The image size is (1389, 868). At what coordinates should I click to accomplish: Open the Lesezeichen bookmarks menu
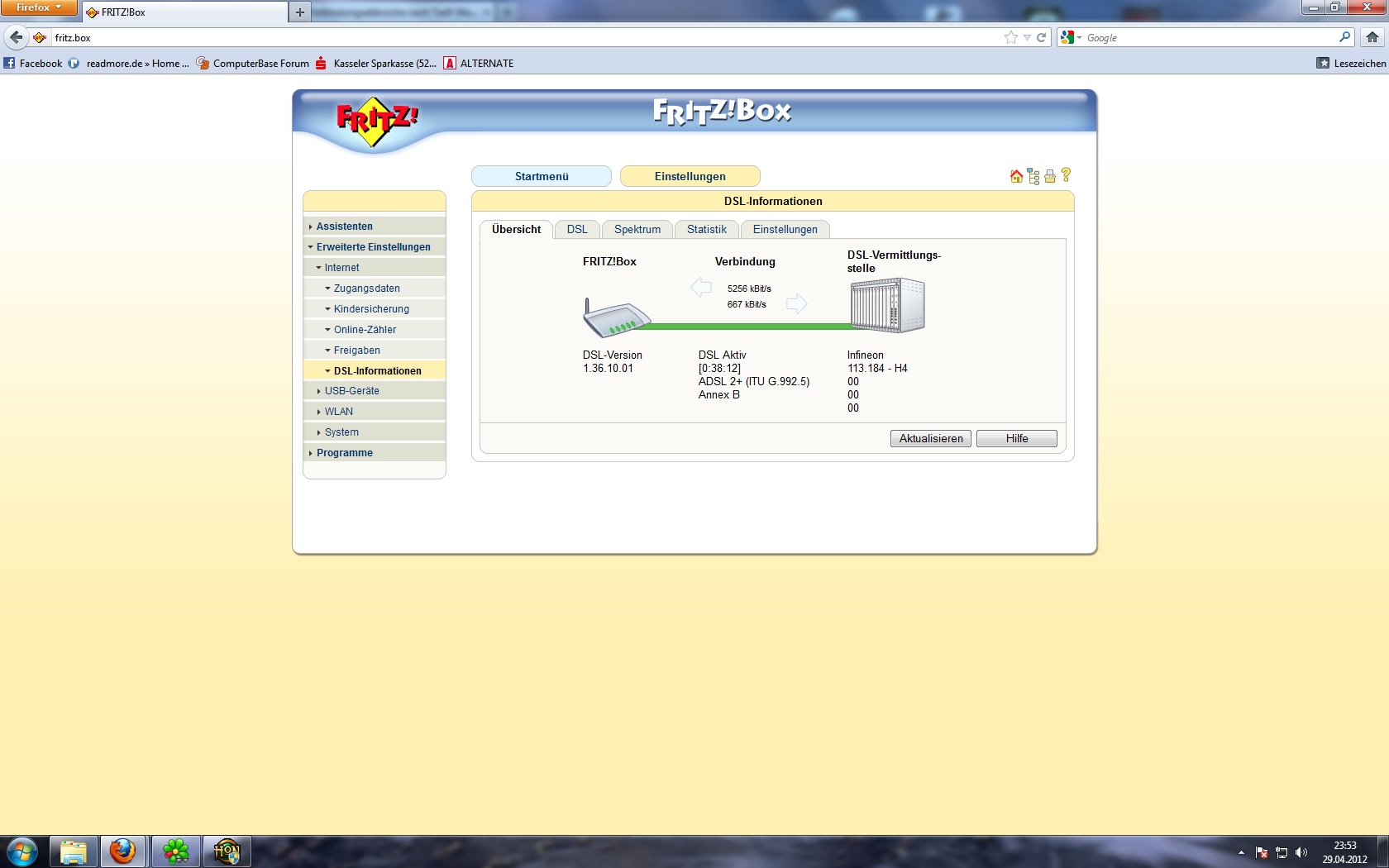pos(1351,63)
